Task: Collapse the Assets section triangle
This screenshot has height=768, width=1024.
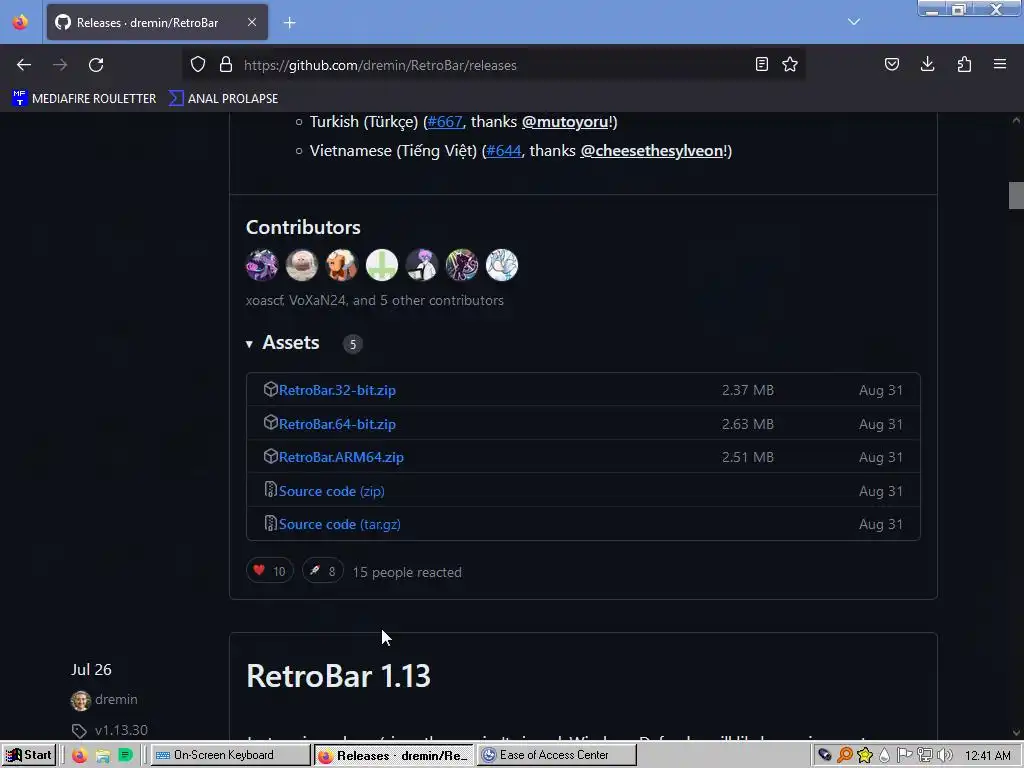Action: tap(249, 344)
